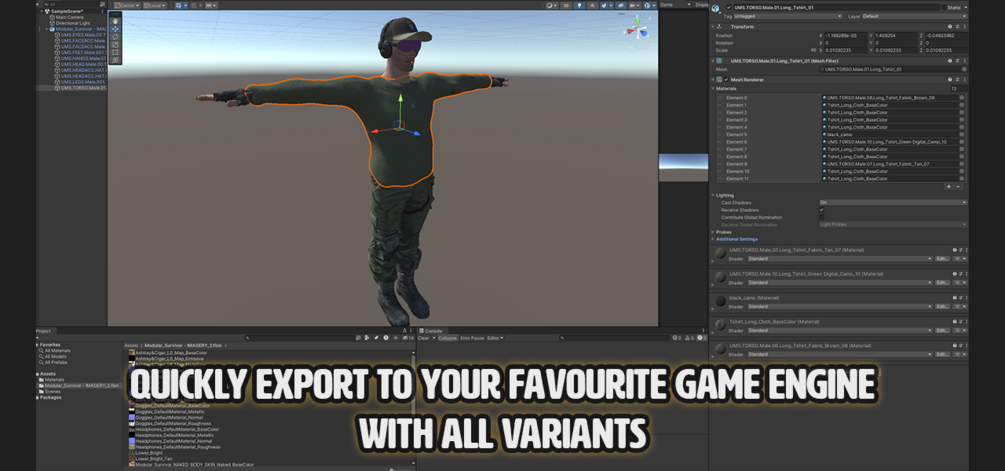Screen dimensions: 1005x471
Task: Toggle scene audio button
Action: point(592,5)
